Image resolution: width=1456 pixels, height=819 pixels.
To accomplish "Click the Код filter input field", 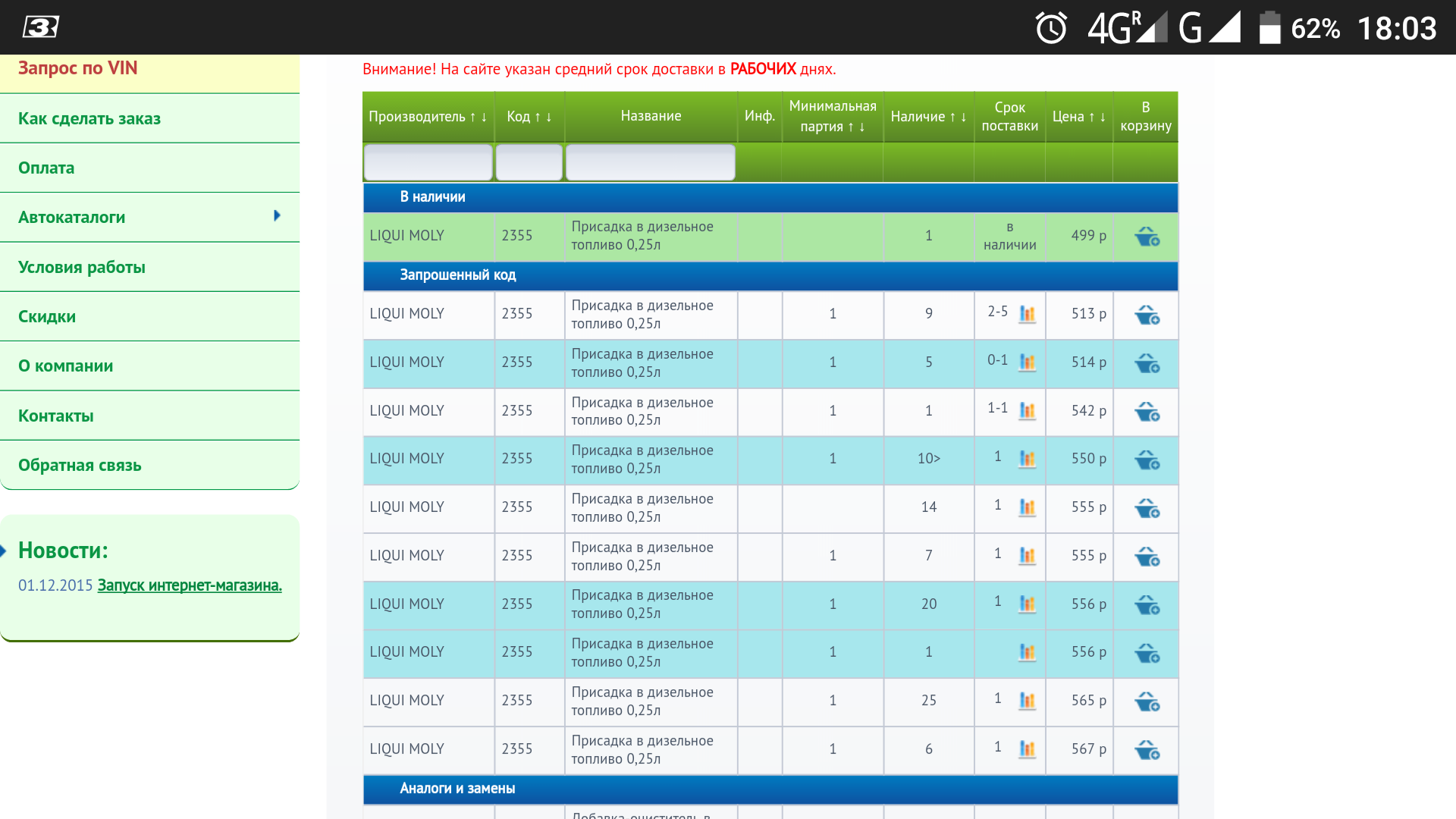I will pyautogui.click(x=529, y=162).
